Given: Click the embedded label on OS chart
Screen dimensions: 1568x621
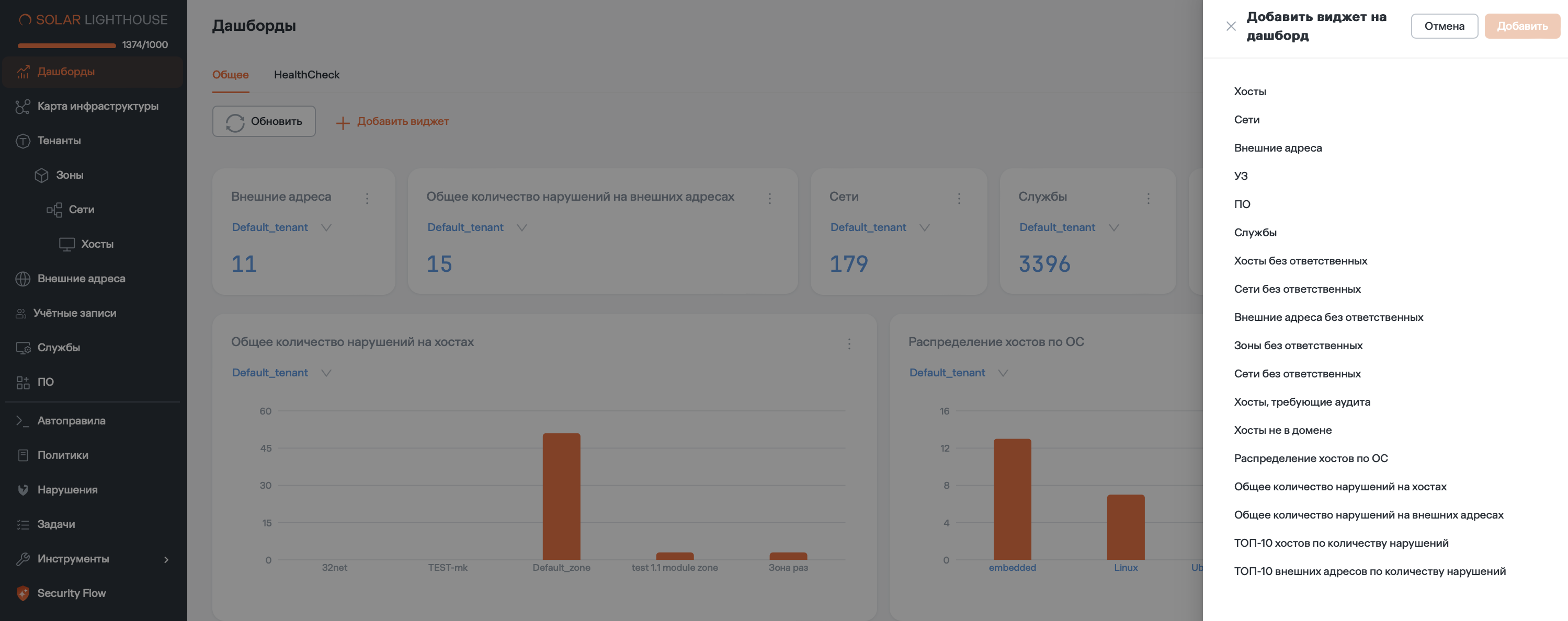Looking at the screenshot, I should coord(1012,568).
